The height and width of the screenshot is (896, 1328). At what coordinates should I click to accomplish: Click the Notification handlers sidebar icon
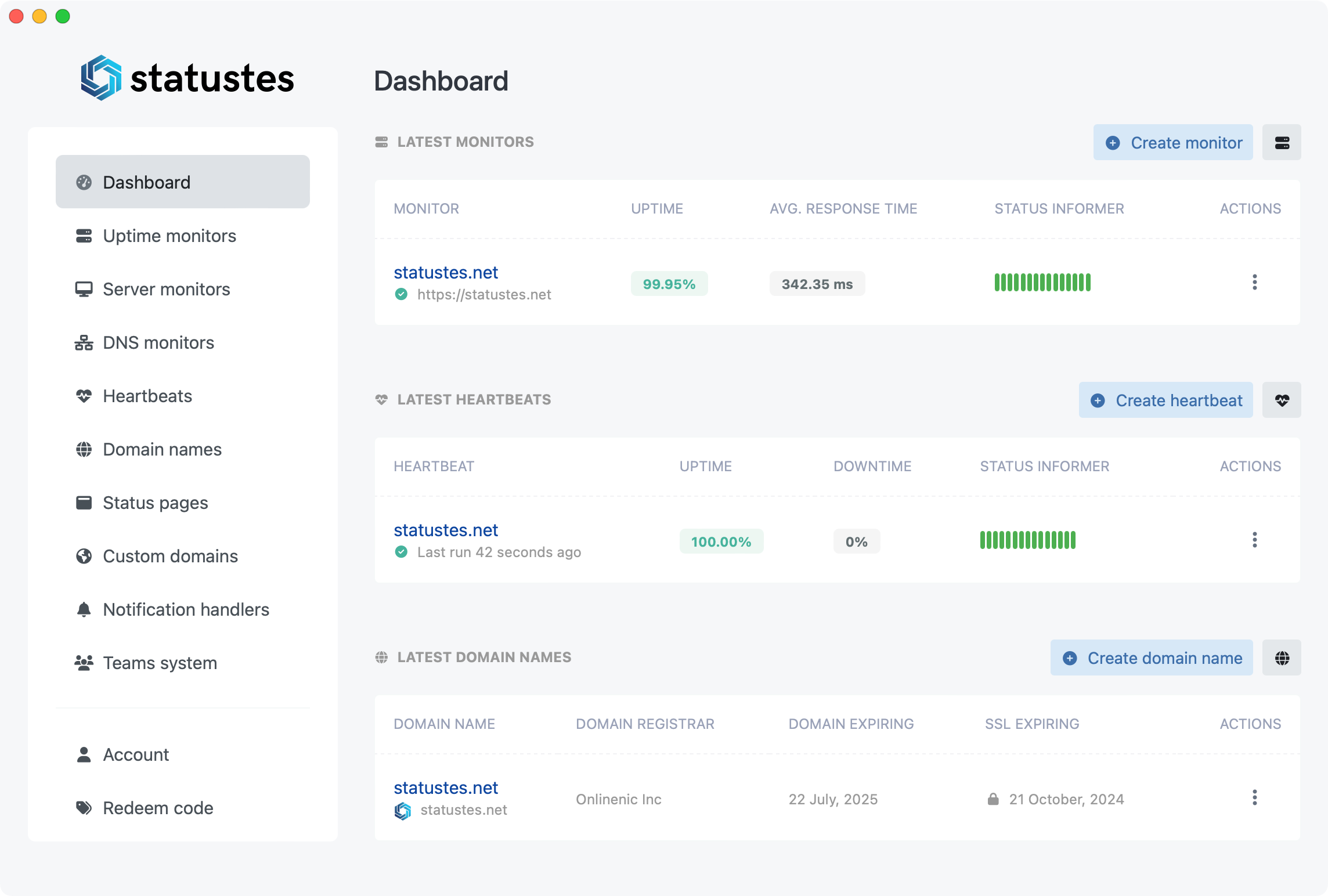click(84, 609)
